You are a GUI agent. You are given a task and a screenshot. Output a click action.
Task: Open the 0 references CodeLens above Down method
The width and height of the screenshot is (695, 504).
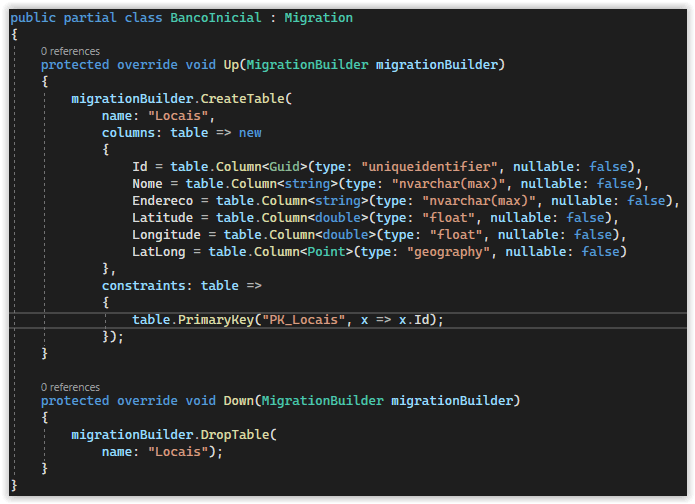coord(70,387)
